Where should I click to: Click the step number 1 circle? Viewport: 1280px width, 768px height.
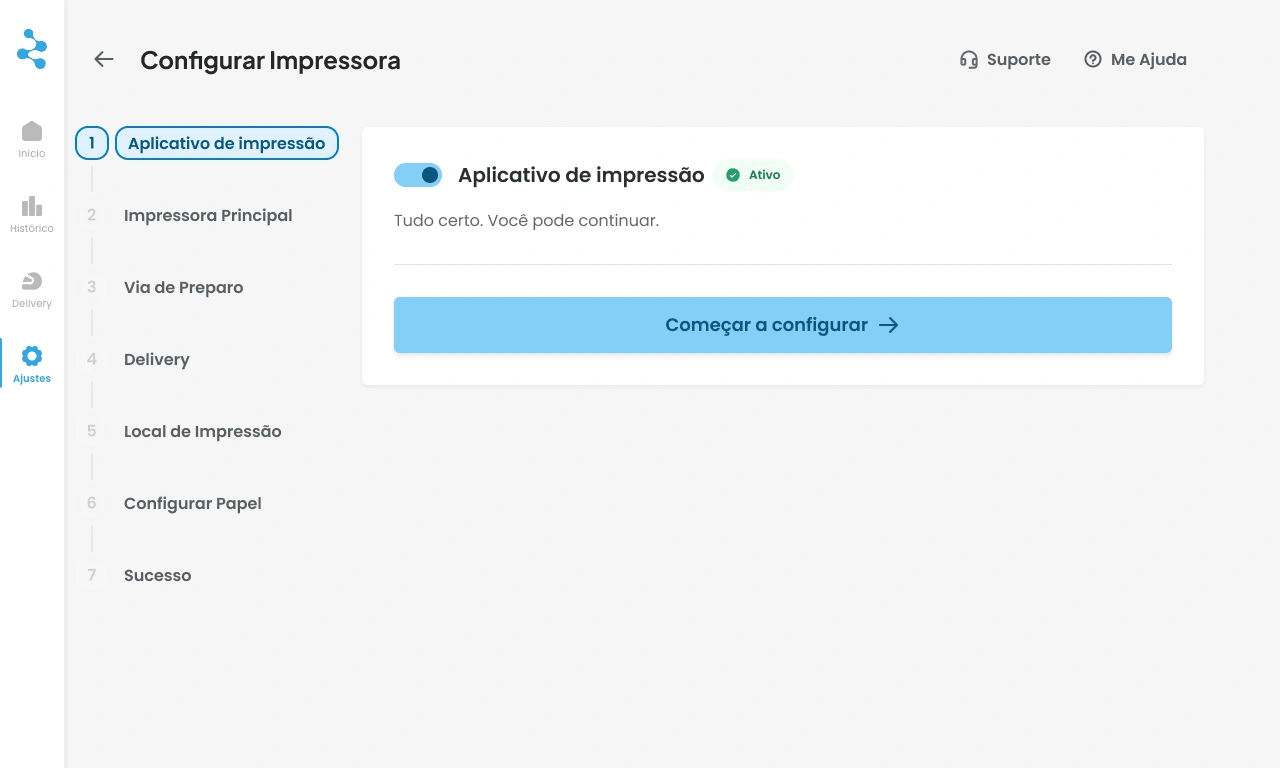coord(92,144)
